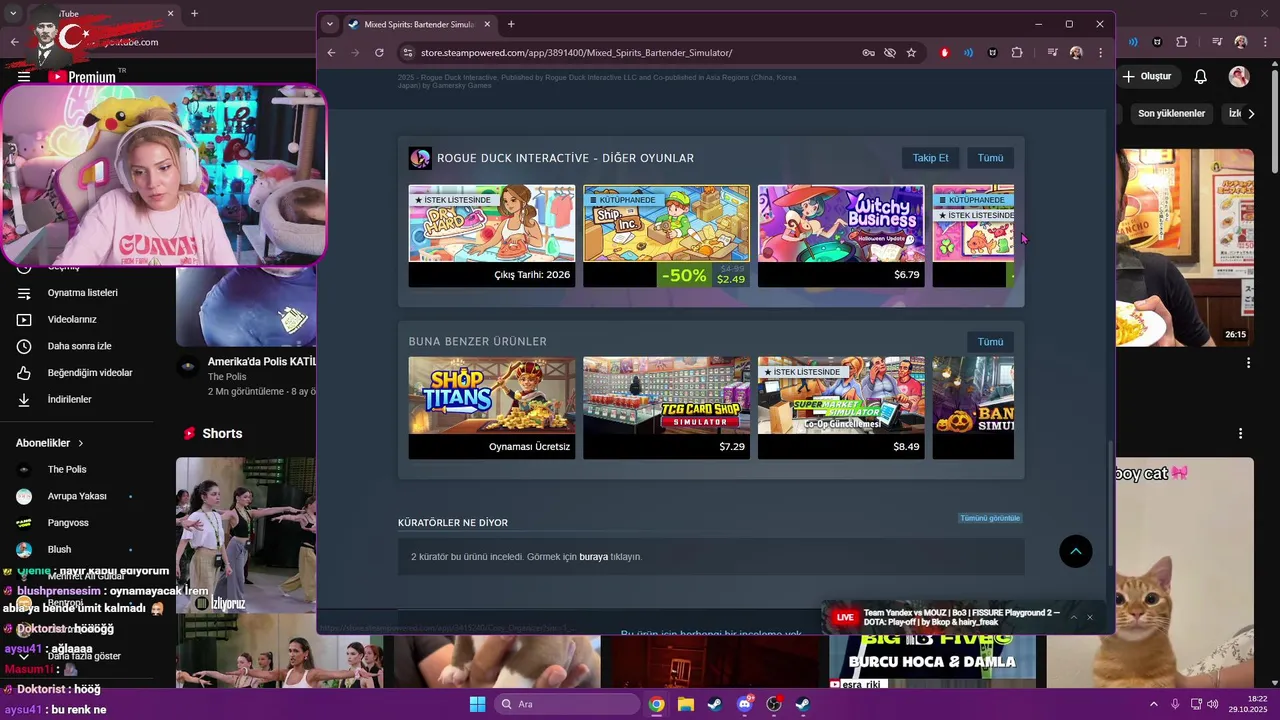Viewport: 1280px width, 720px height.
Task: Open the Shop Titans game card
Action: tap(491, 408)
